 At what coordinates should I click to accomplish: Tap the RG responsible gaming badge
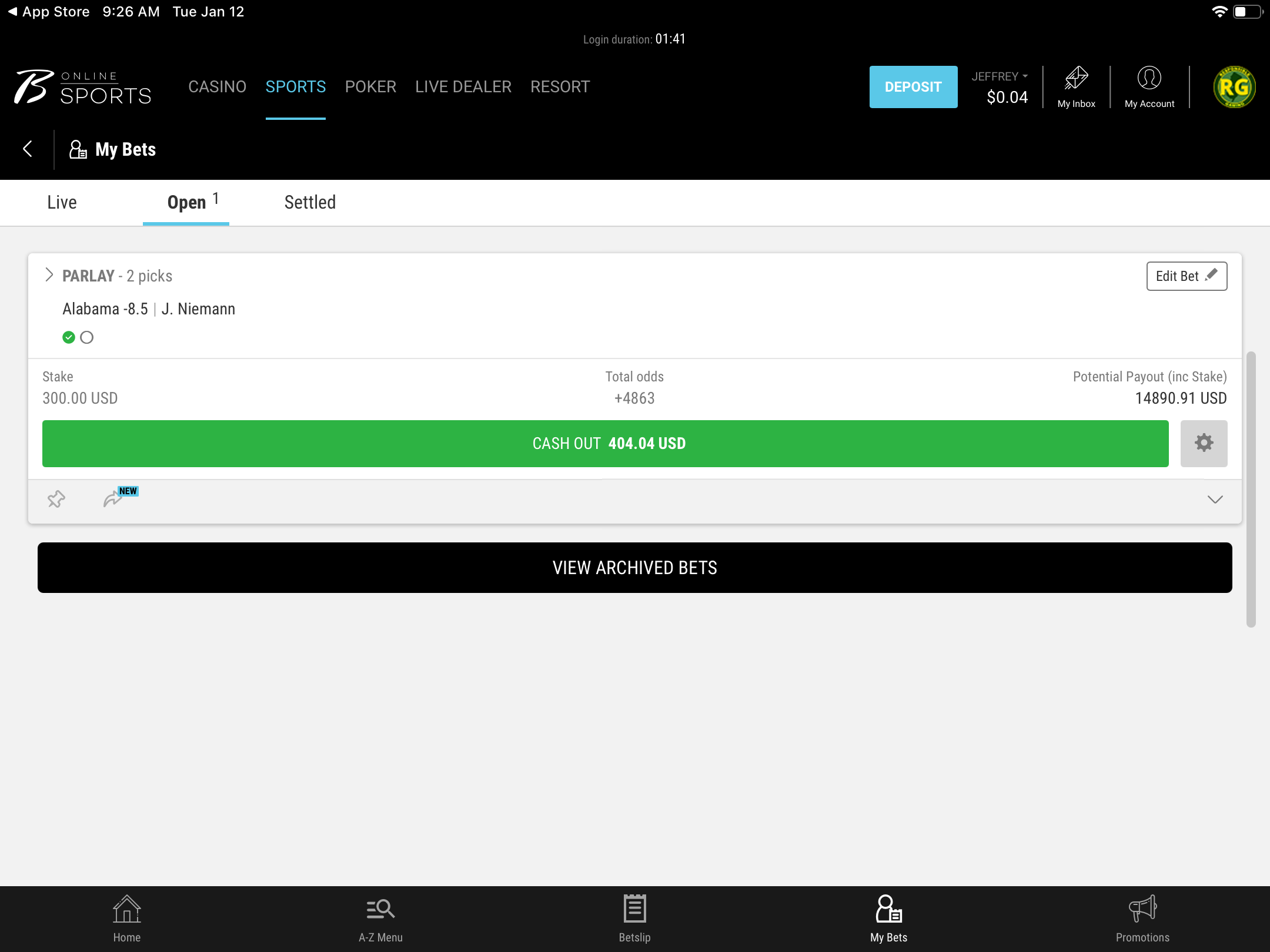(1234, 87)
